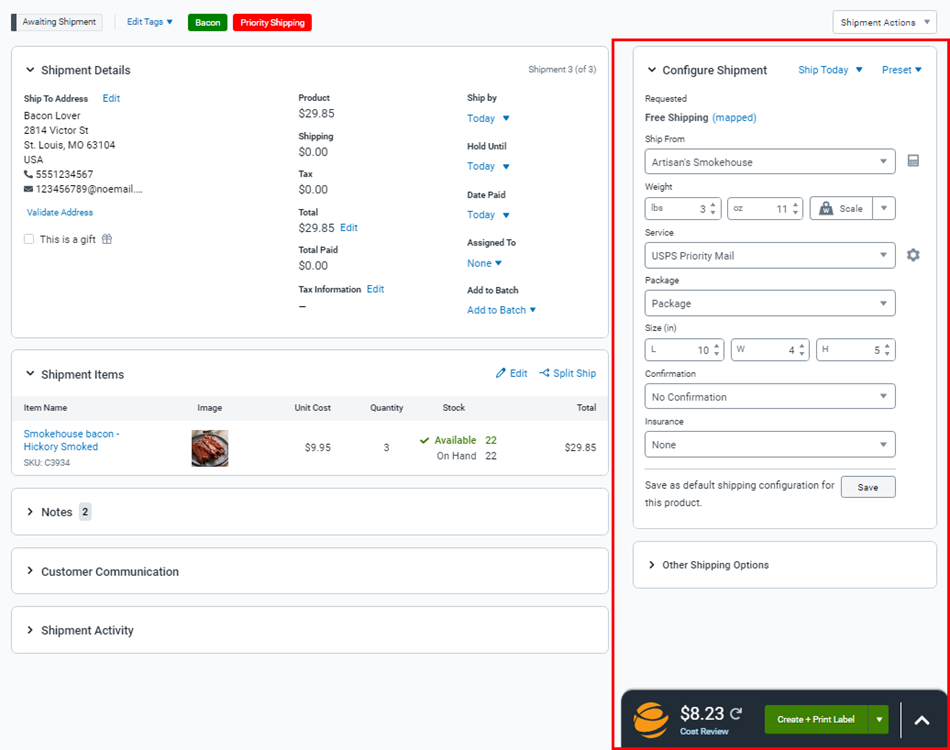
Task: Click Save default shipping configuration button
Action: point(868,487)
